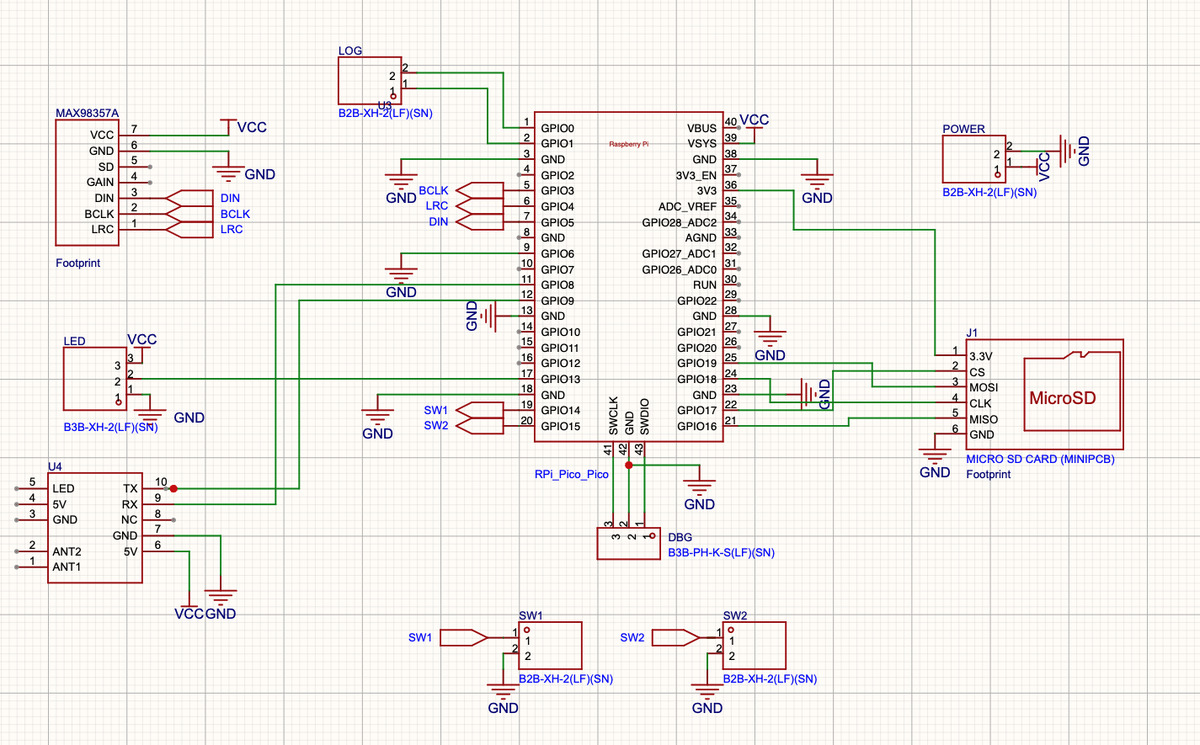Click the DBG connector box body
1200x745 pixels.
click(627, 545)
